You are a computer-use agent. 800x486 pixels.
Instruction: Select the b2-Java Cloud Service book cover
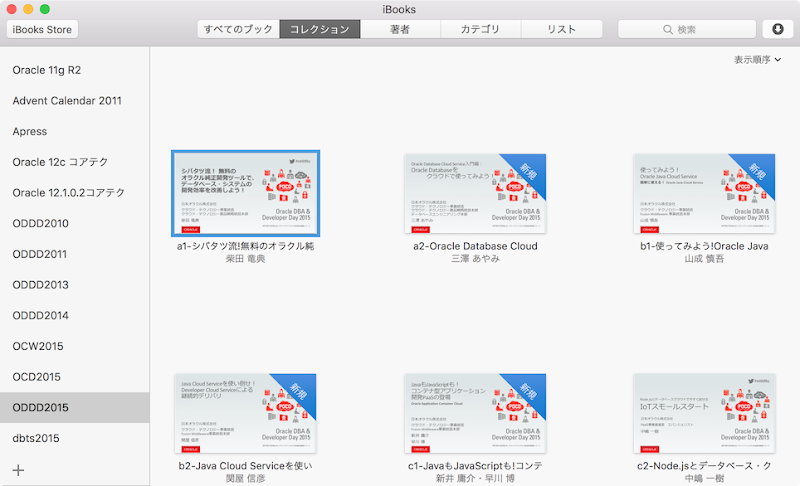click(x=245, y=413)
